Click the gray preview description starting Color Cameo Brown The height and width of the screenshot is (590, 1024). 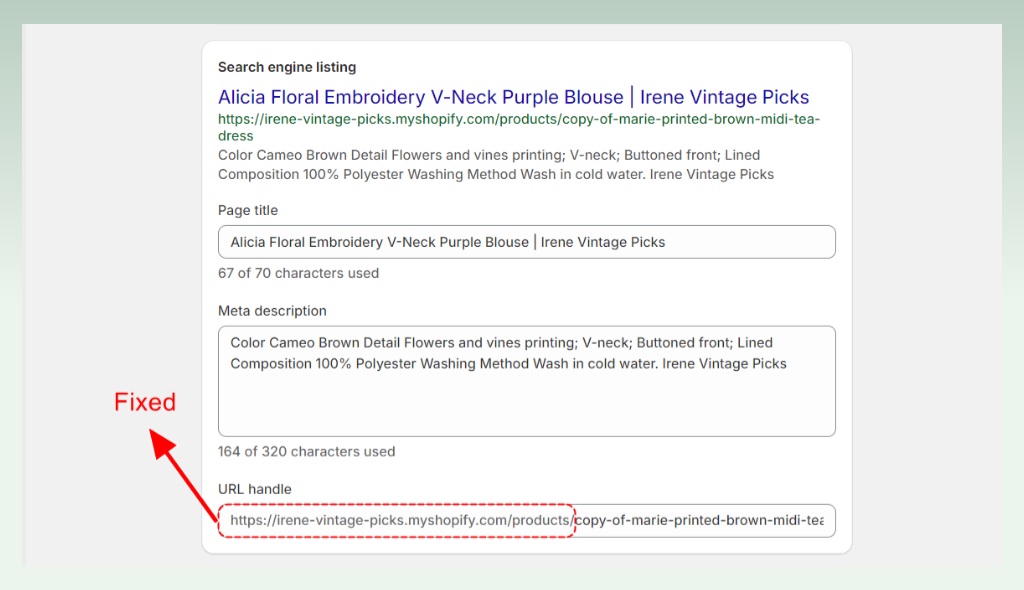(x=496, y=165)
